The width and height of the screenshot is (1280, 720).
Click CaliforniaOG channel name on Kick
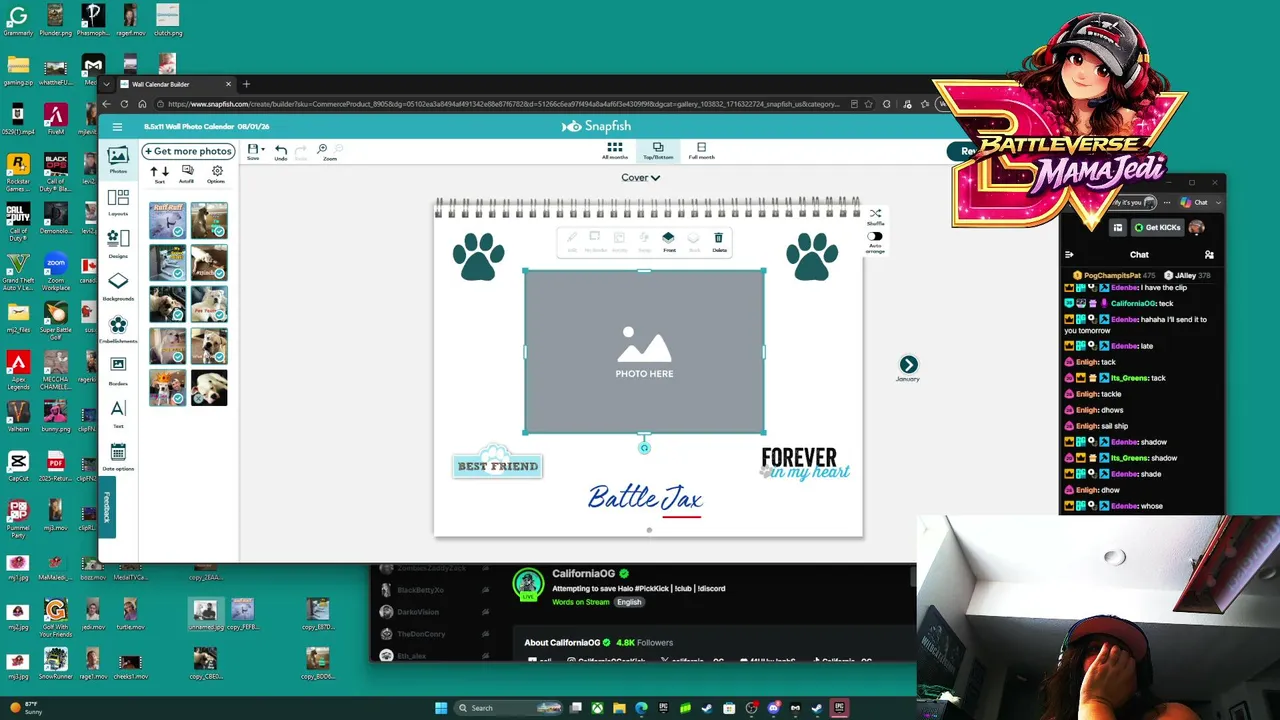(x=583, y=573)
